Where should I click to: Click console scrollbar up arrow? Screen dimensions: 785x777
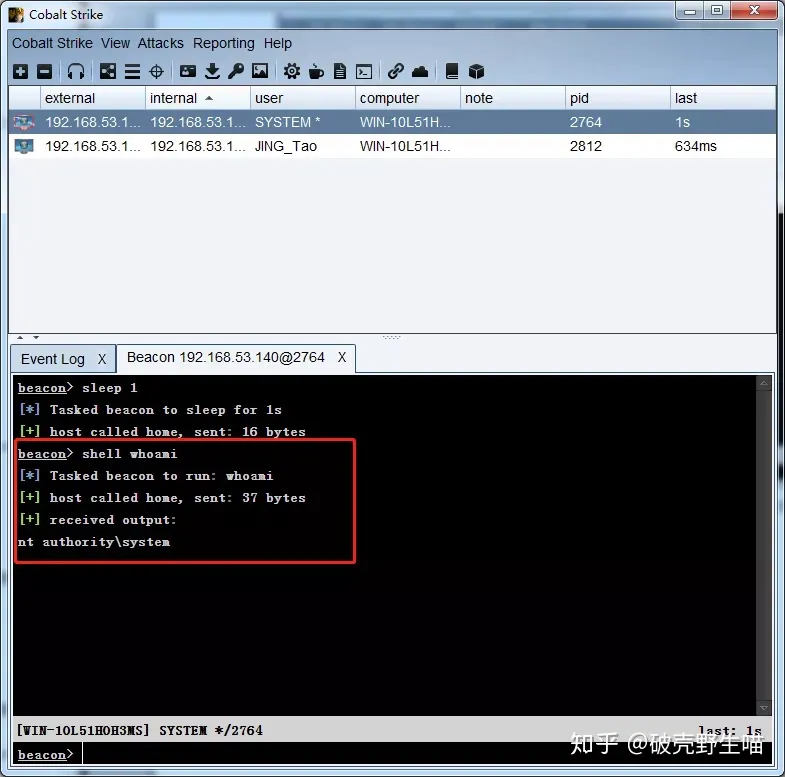[x=764, y=383]
